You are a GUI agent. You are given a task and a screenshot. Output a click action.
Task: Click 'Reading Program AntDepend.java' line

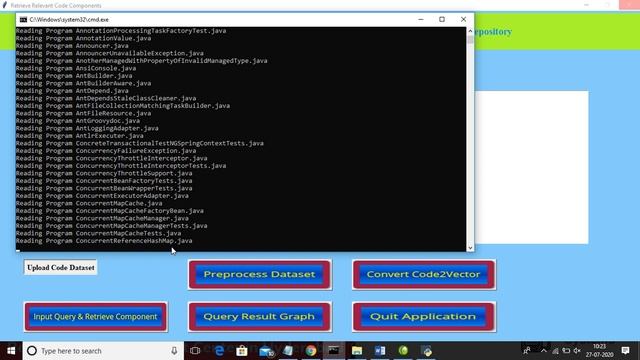[72, 91]
